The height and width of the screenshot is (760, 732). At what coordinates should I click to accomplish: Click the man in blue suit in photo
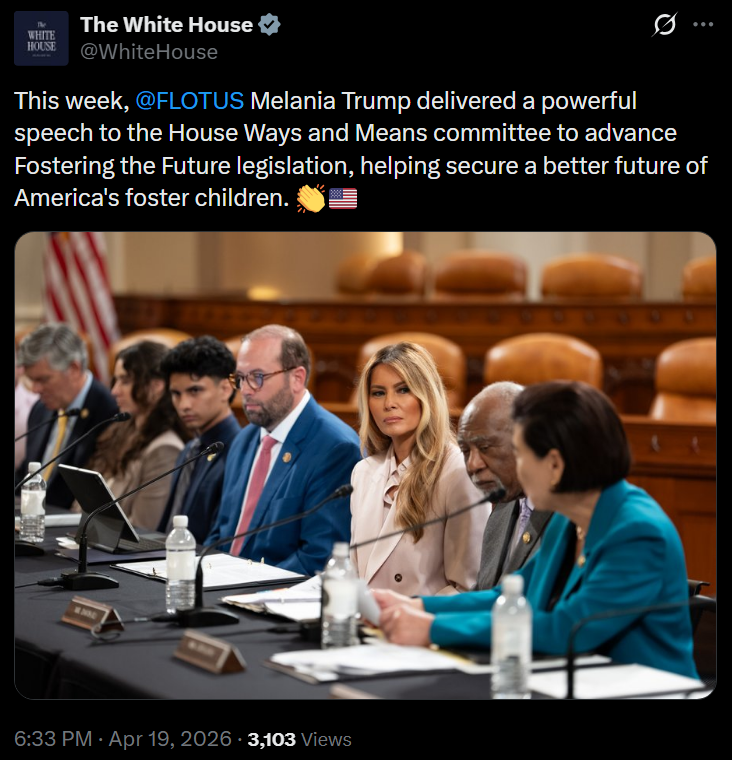(x=286, y=451)
